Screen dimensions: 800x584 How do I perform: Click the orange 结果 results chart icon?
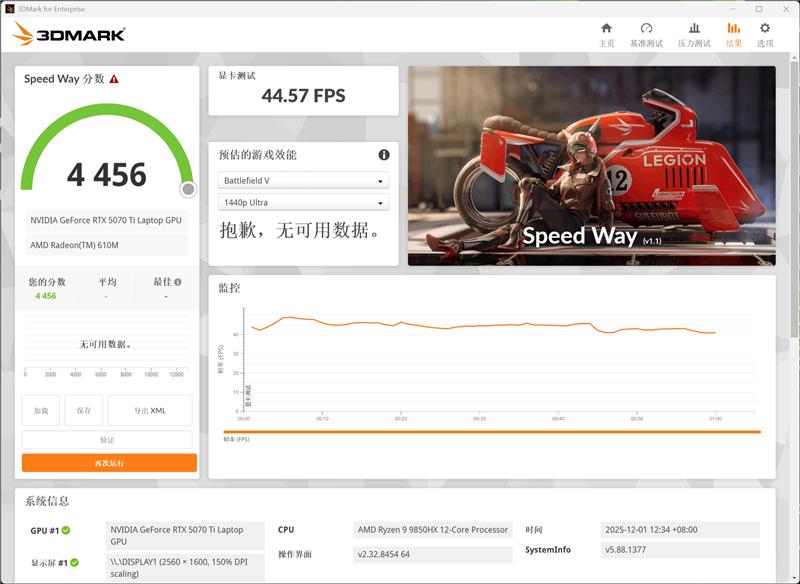(x=733, y=30)
